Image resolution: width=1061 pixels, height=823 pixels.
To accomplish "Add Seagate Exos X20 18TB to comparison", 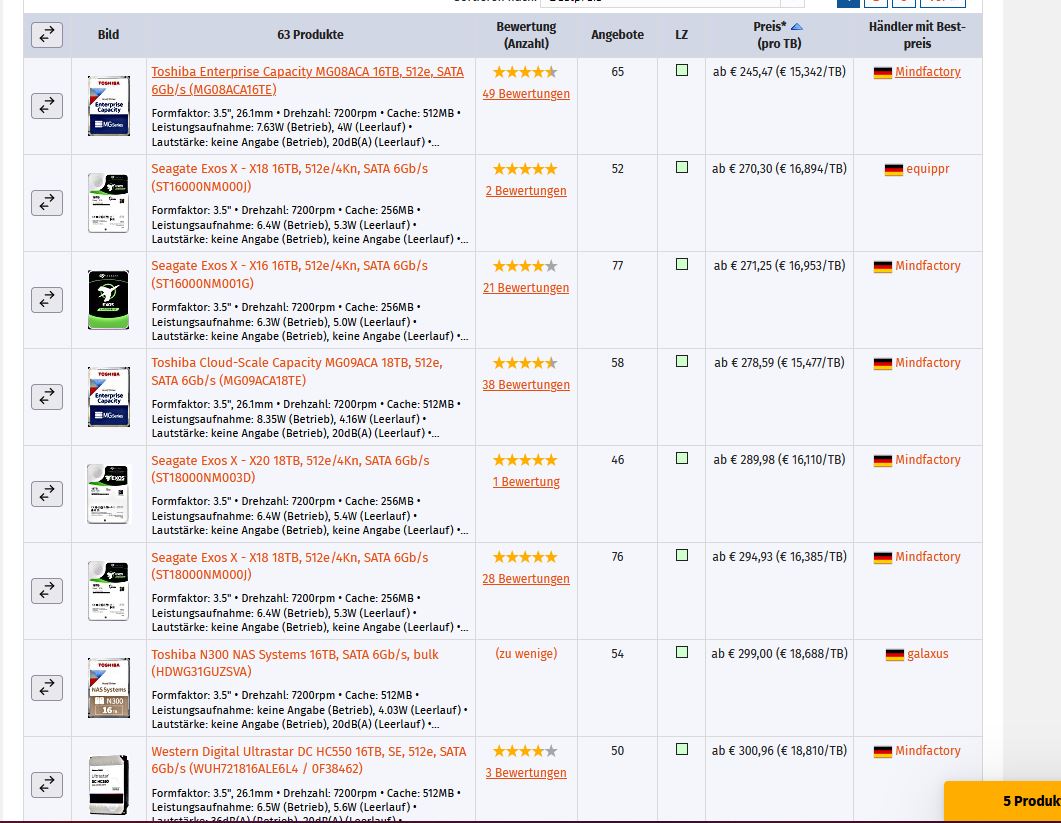I will point(47,493).
